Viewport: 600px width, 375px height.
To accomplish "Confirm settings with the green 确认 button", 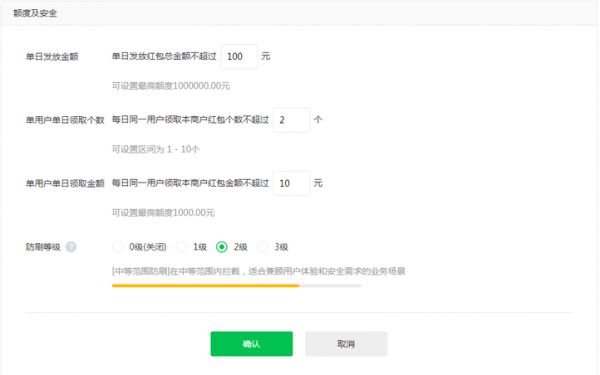I will point(251,344).
